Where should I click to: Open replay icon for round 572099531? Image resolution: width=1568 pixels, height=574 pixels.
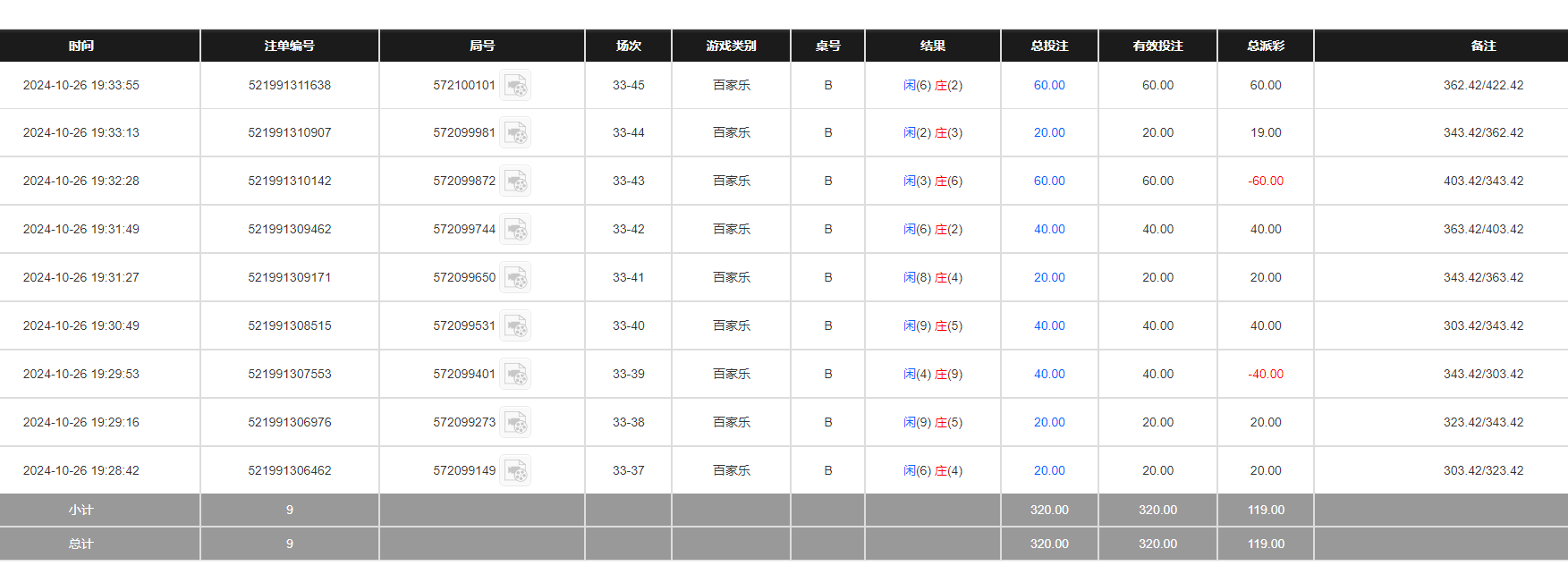[515, 326]
